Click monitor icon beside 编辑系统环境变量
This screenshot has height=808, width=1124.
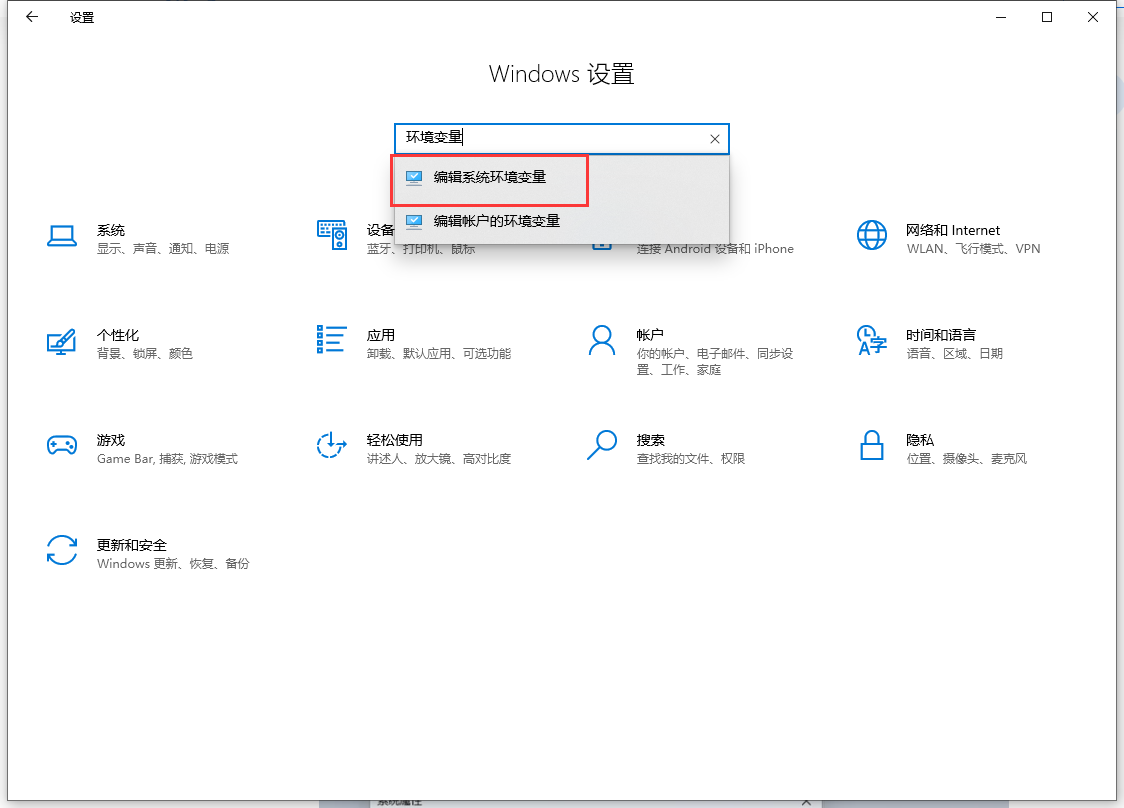(414, 178)
